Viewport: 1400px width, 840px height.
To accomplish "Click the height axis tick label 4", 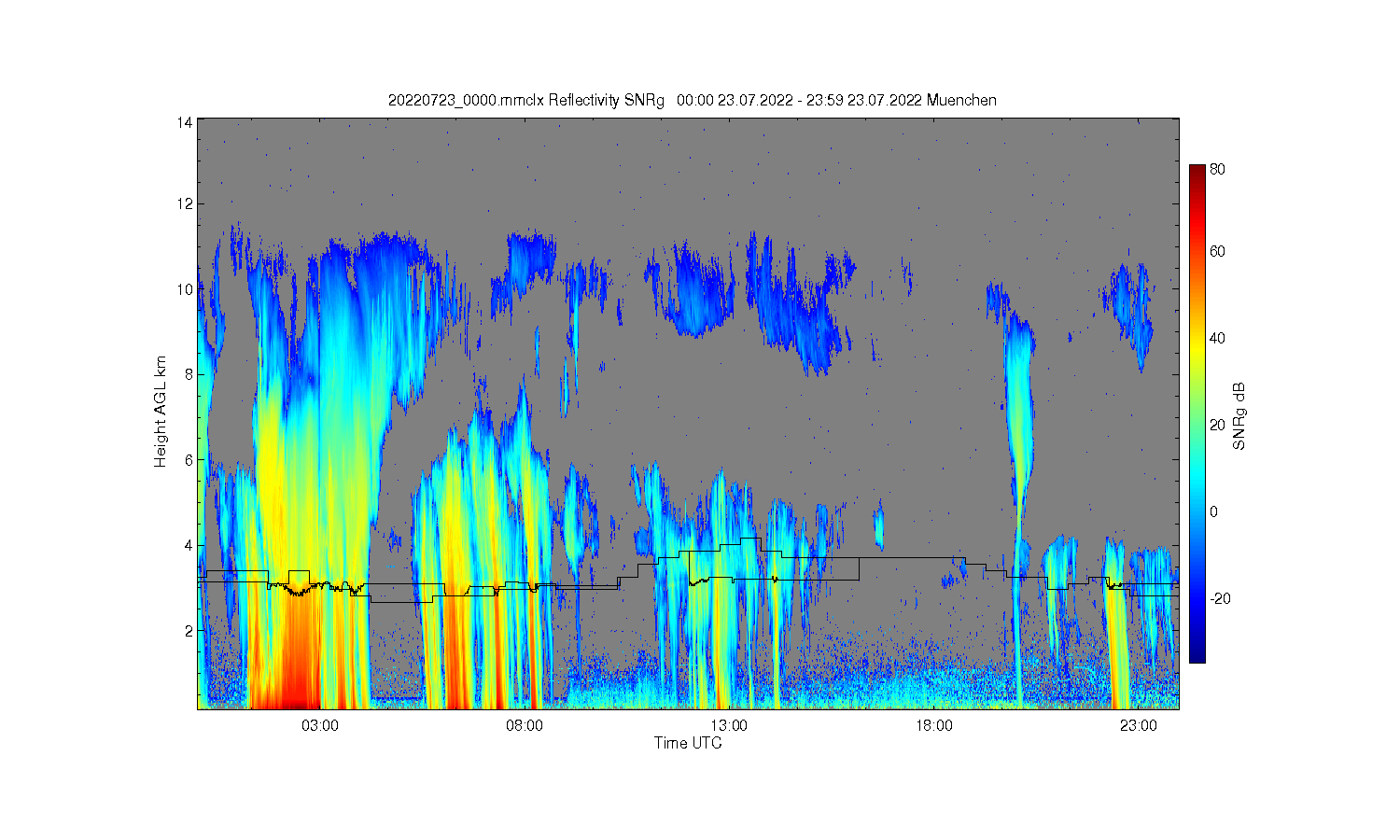I will [189, 545].
